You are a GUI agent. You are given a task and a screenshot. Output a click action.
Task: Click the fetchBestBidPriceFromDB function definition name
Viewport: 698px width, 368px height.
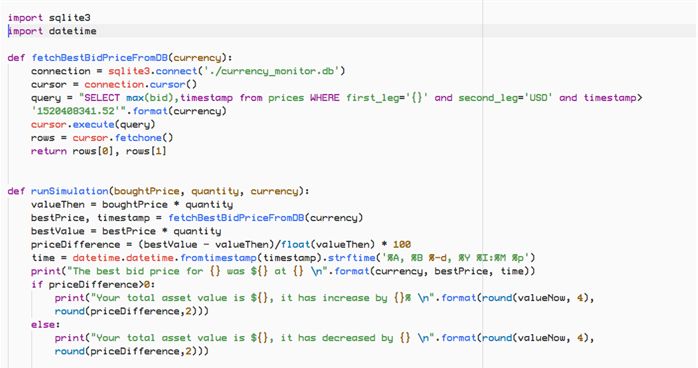tap(100, 58)
